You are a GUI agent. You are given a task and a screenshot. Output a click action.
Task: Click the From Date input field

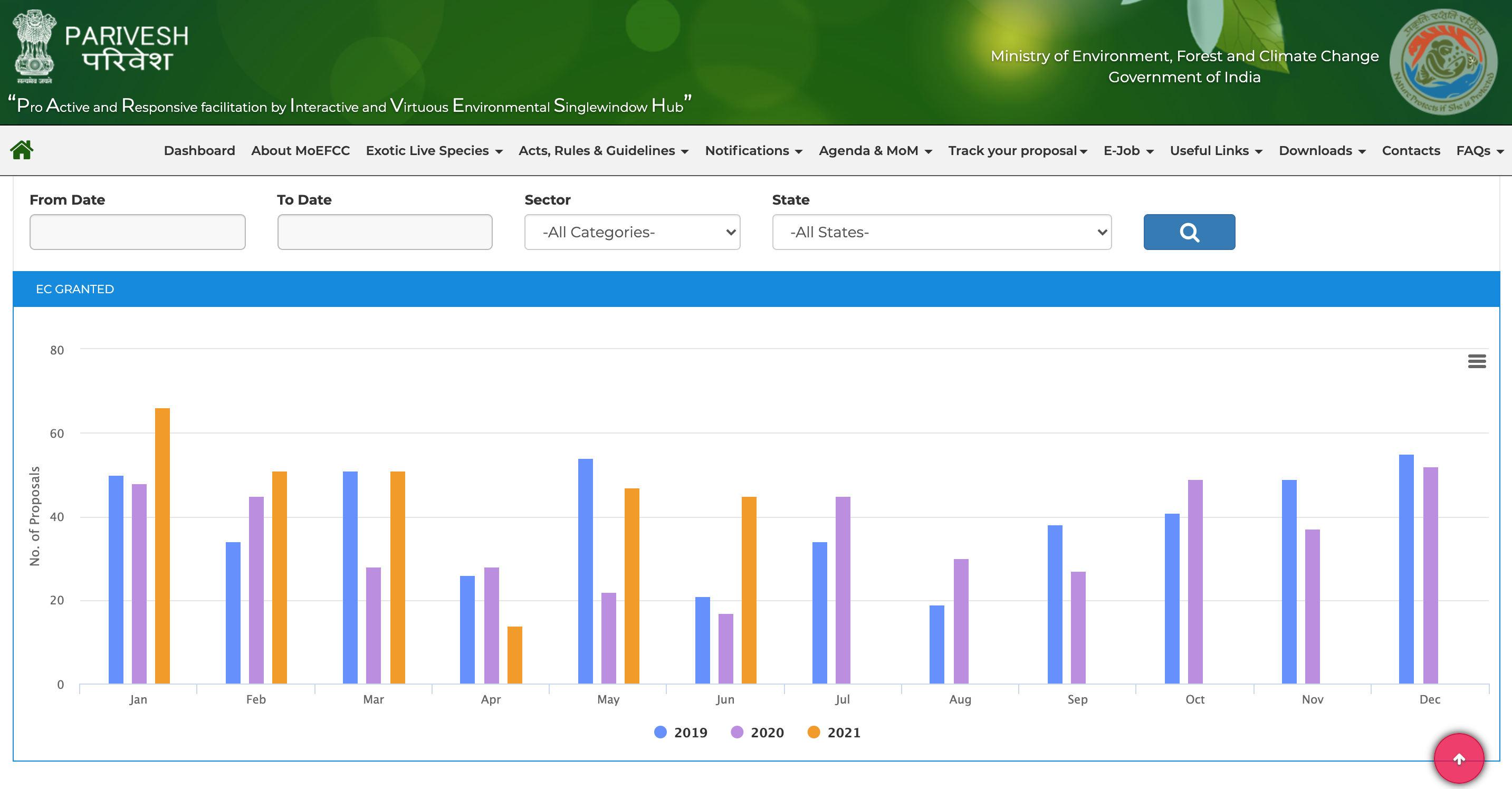point(137,232)
